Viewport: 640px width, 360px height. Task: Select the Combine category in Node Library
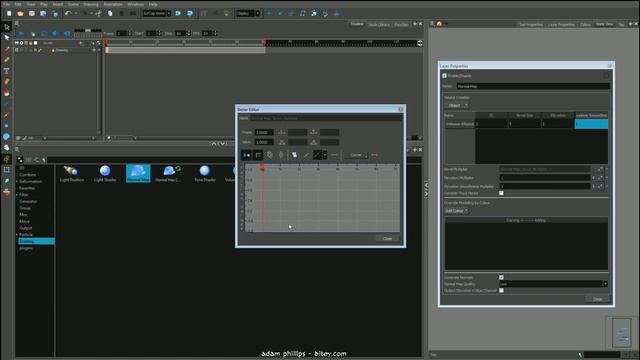(x=28, y=175)
